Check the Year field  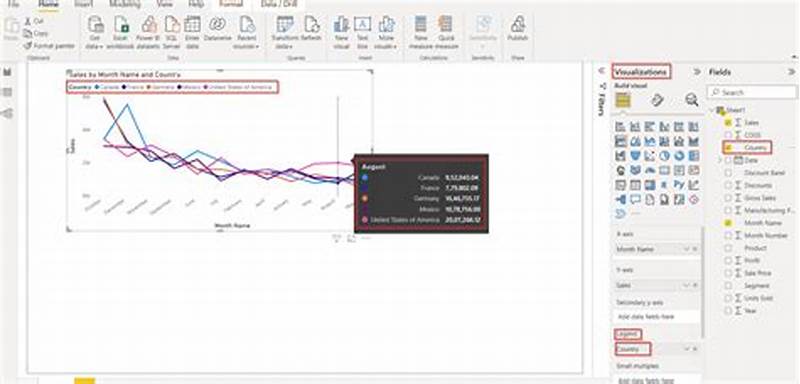coord(728,311)
